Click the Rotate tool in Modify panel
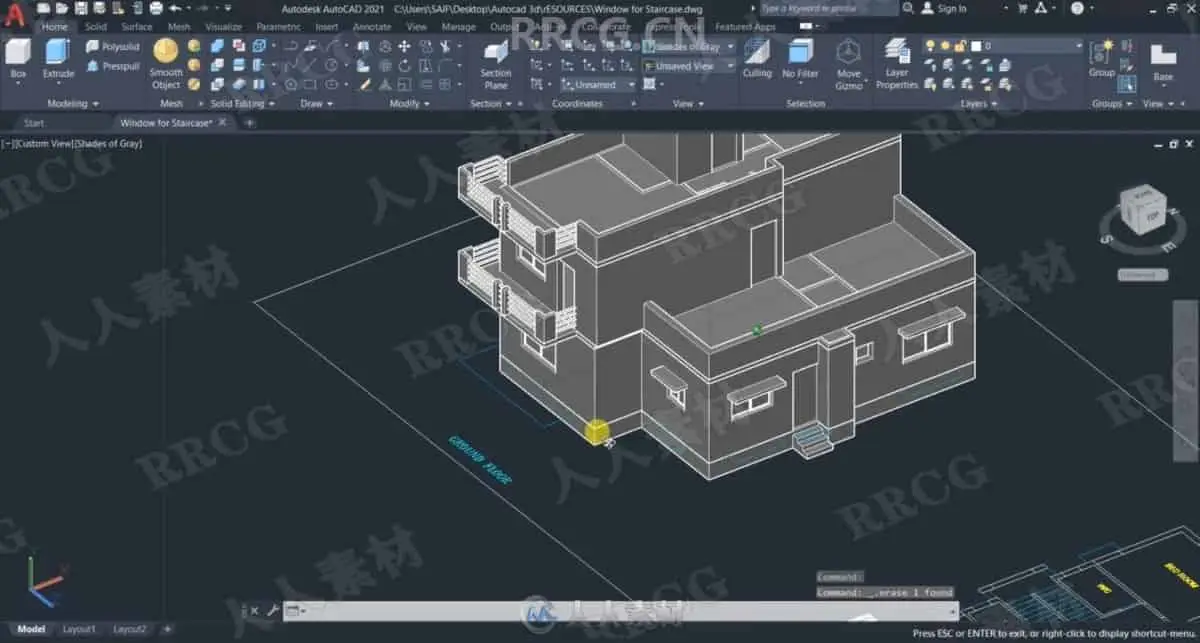The width and height of the screenshot is (1200, 643). click(x=404, y=65)
